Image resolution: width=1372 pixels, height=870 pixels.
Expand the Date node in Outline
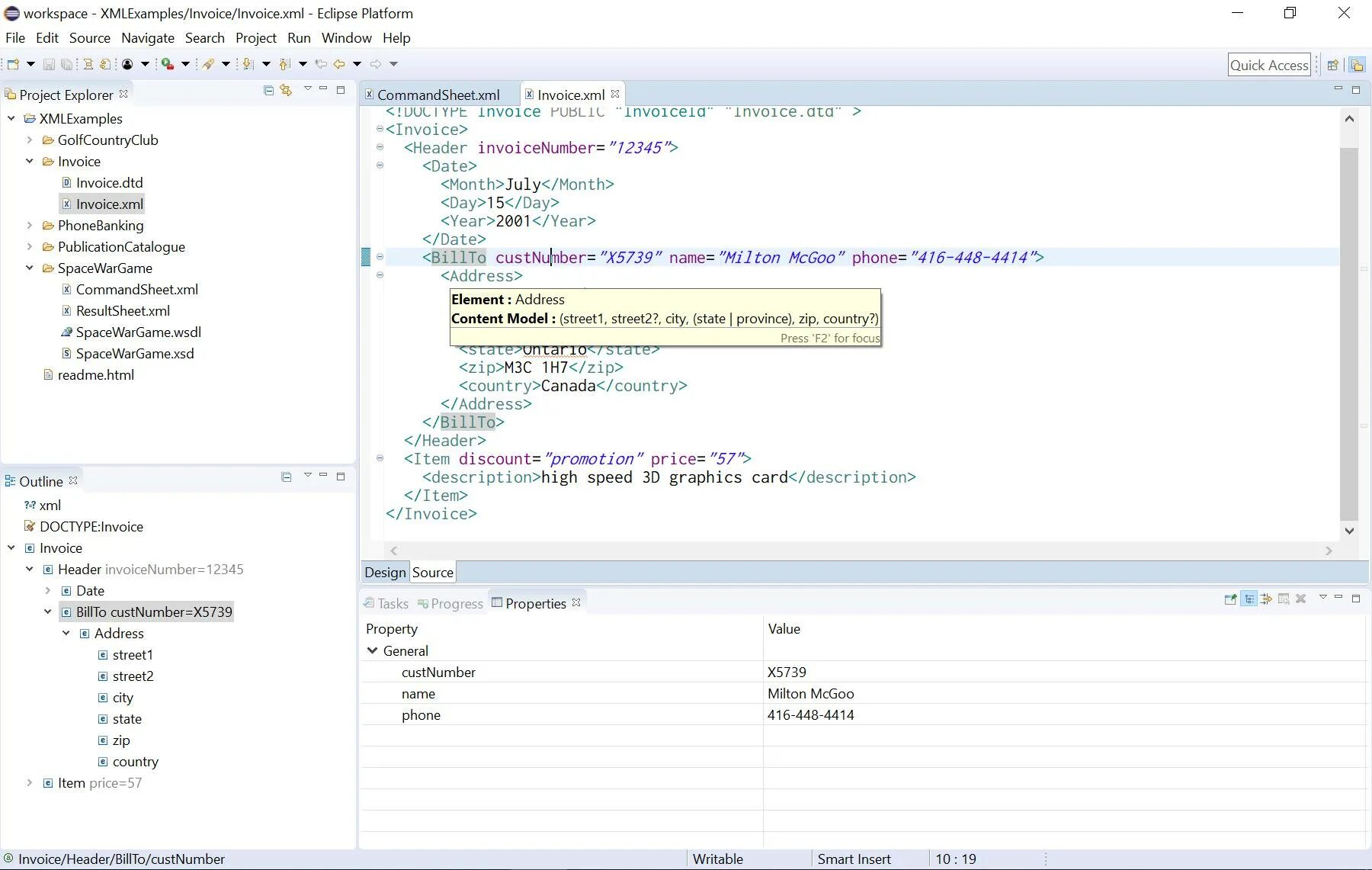tap(48, 590)
